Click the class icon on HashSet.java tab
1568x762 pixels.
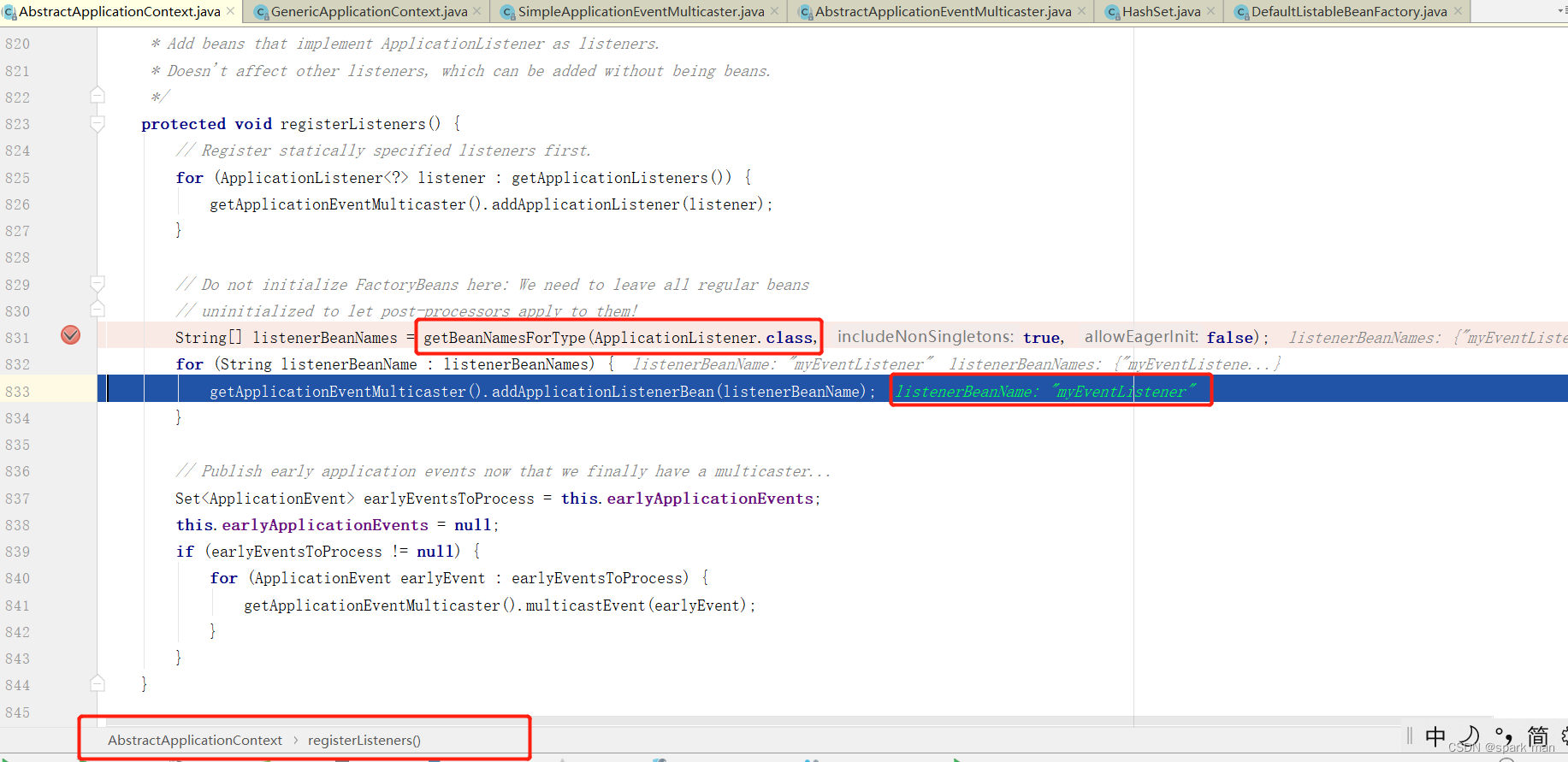point(1113,12)
